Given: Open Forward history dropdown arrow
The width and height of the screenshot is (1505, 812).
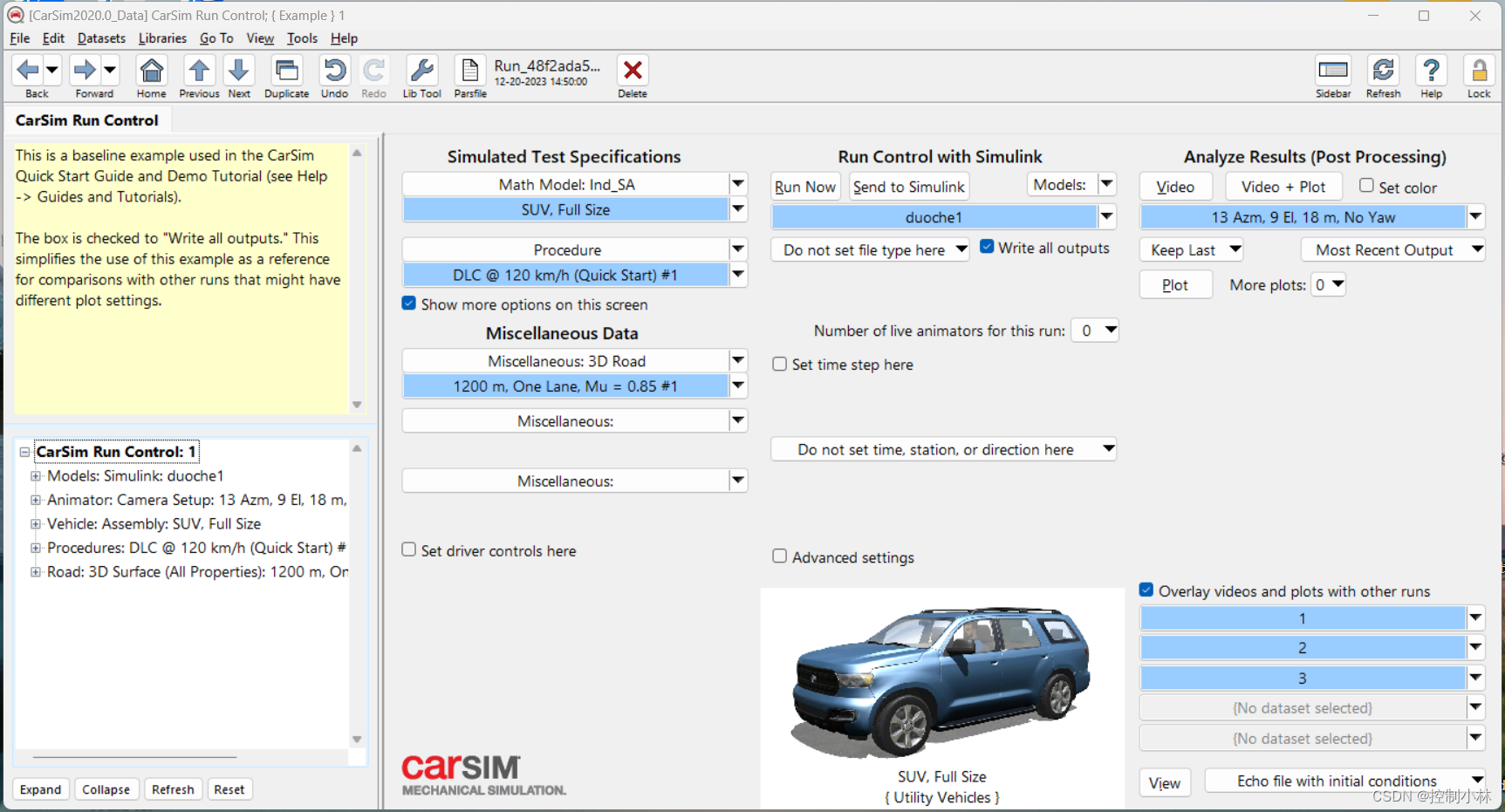Looking at the screenshot, I should pos(110,70).
